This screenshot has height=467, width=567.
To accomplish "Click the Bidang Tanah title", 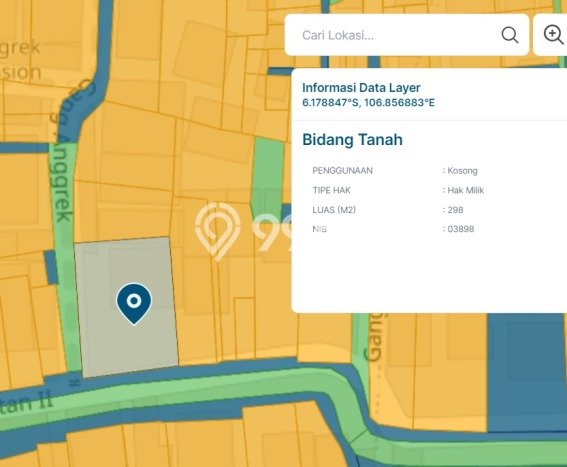I will tap(352, 140).
